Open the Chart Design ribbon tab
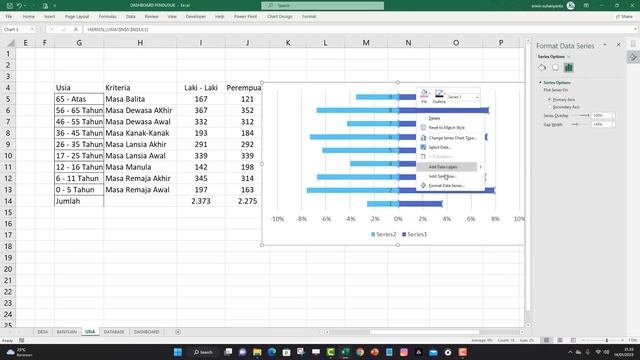The width and height of the screenshot is (640, 360). coord(280,17)
